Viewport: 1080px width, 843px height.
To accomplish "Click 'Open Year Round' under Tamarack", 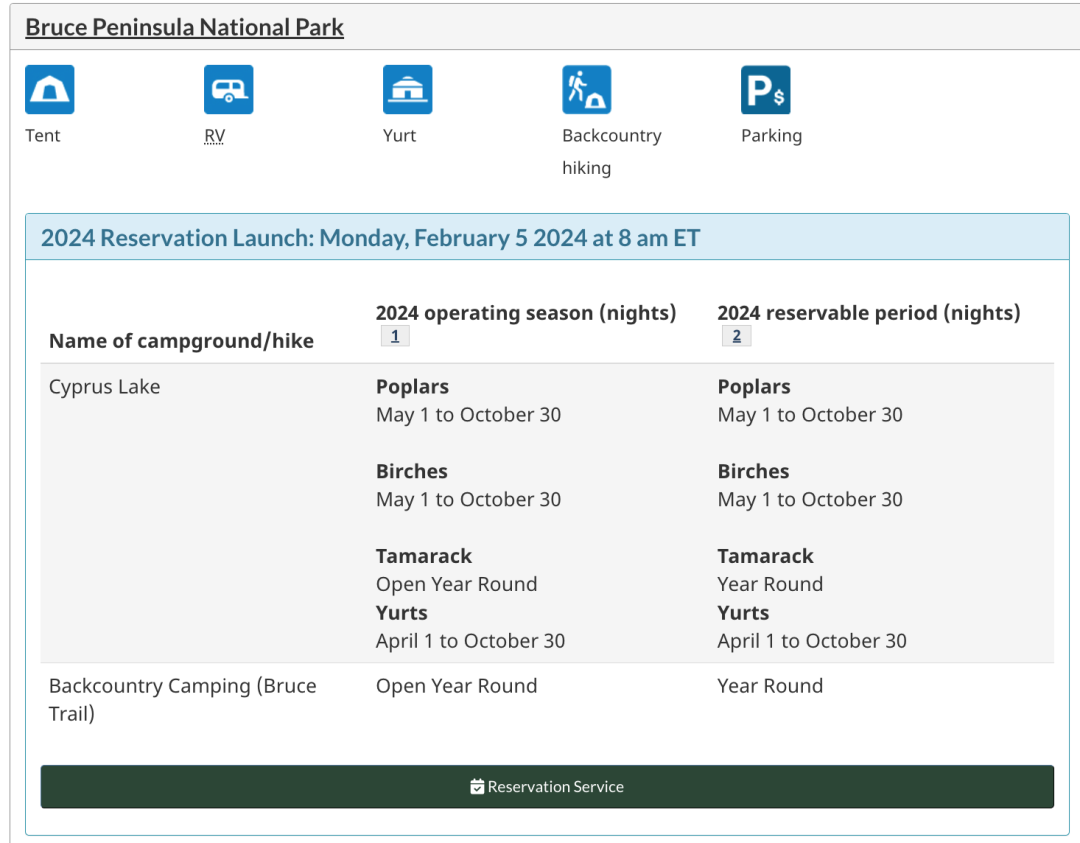I will [x=457, y=584].
